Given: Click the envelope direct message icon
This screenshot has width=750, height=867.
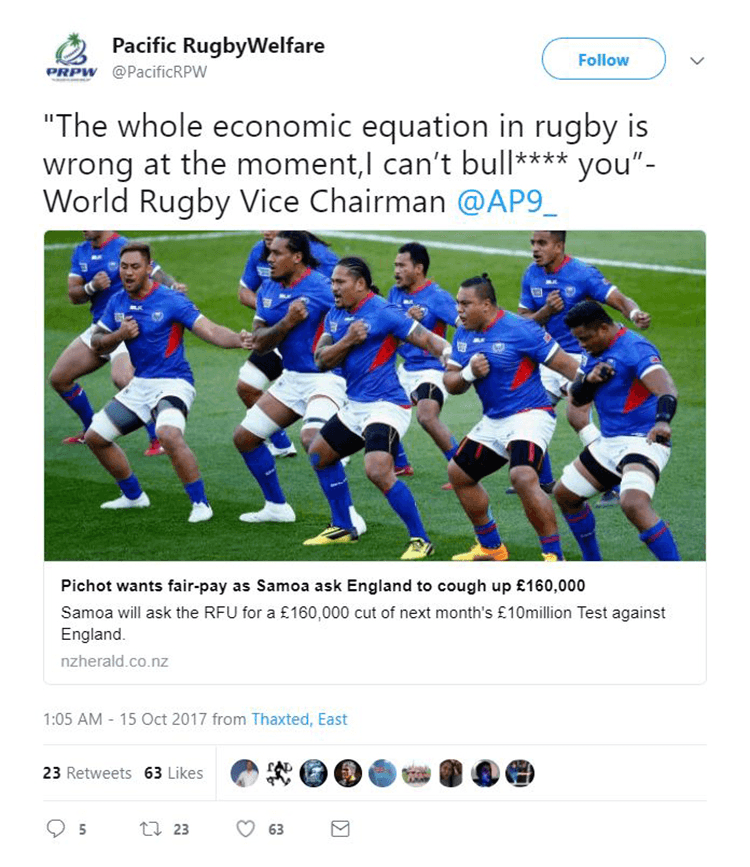Looking at the screenshot, I should (340, 829).
